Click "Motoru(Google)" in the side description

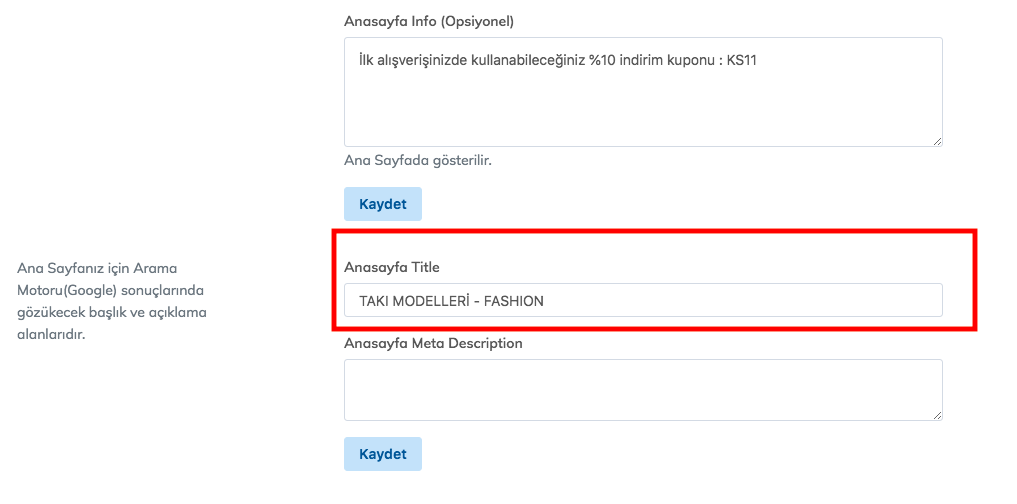64,290
